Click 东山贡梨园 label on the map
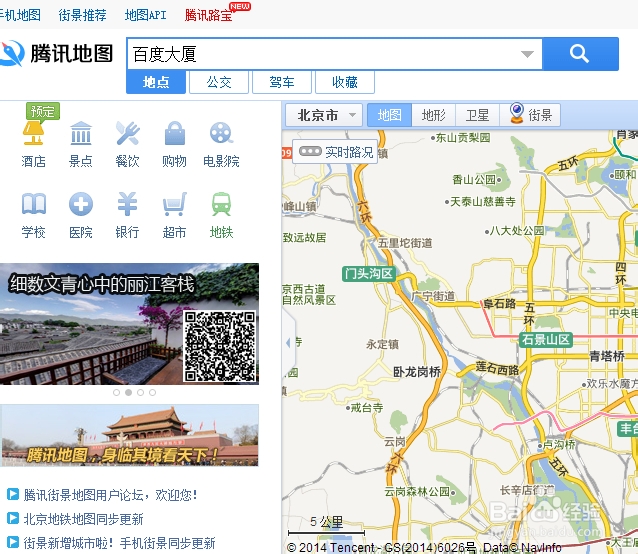The image size is (638, 554). coord(463,137)
